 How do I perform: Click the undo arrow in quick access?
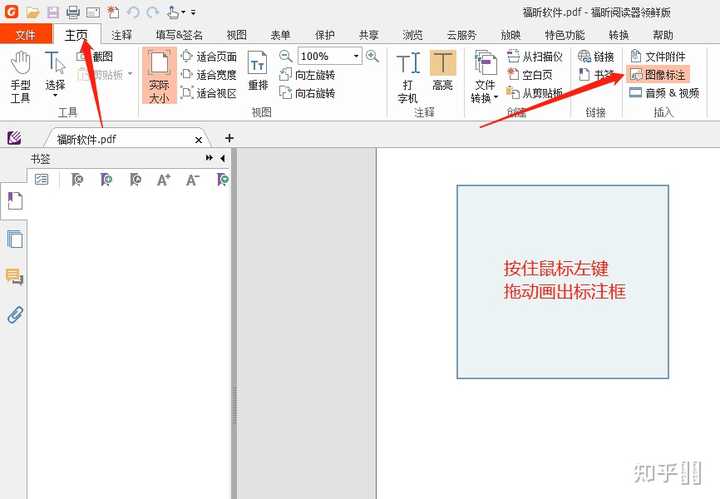click(133, 12)
